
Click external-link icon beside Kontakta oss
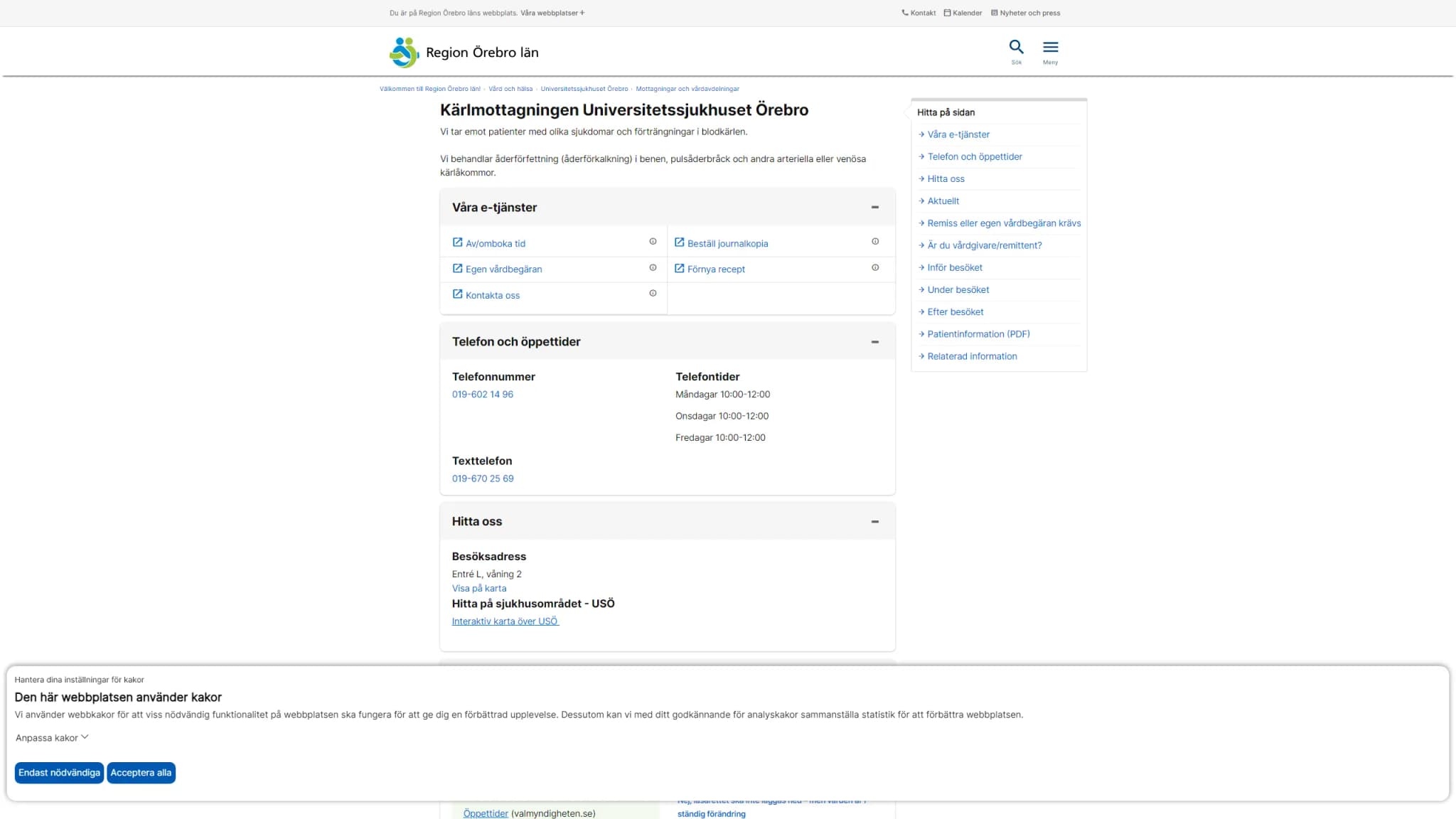point(457,294)
